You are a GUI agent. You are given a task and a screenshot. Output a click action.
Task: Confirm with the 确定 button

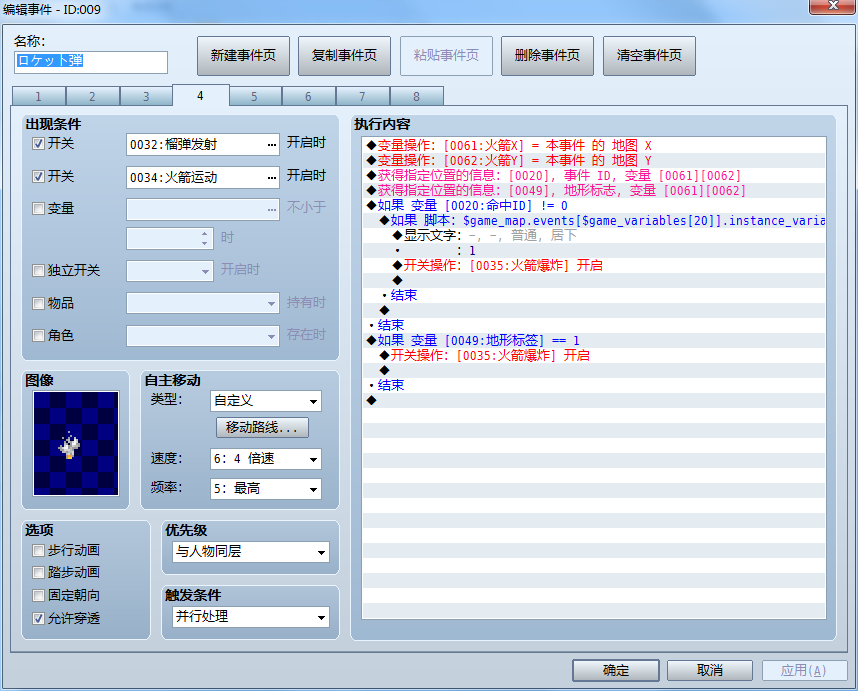pos(616,670)
